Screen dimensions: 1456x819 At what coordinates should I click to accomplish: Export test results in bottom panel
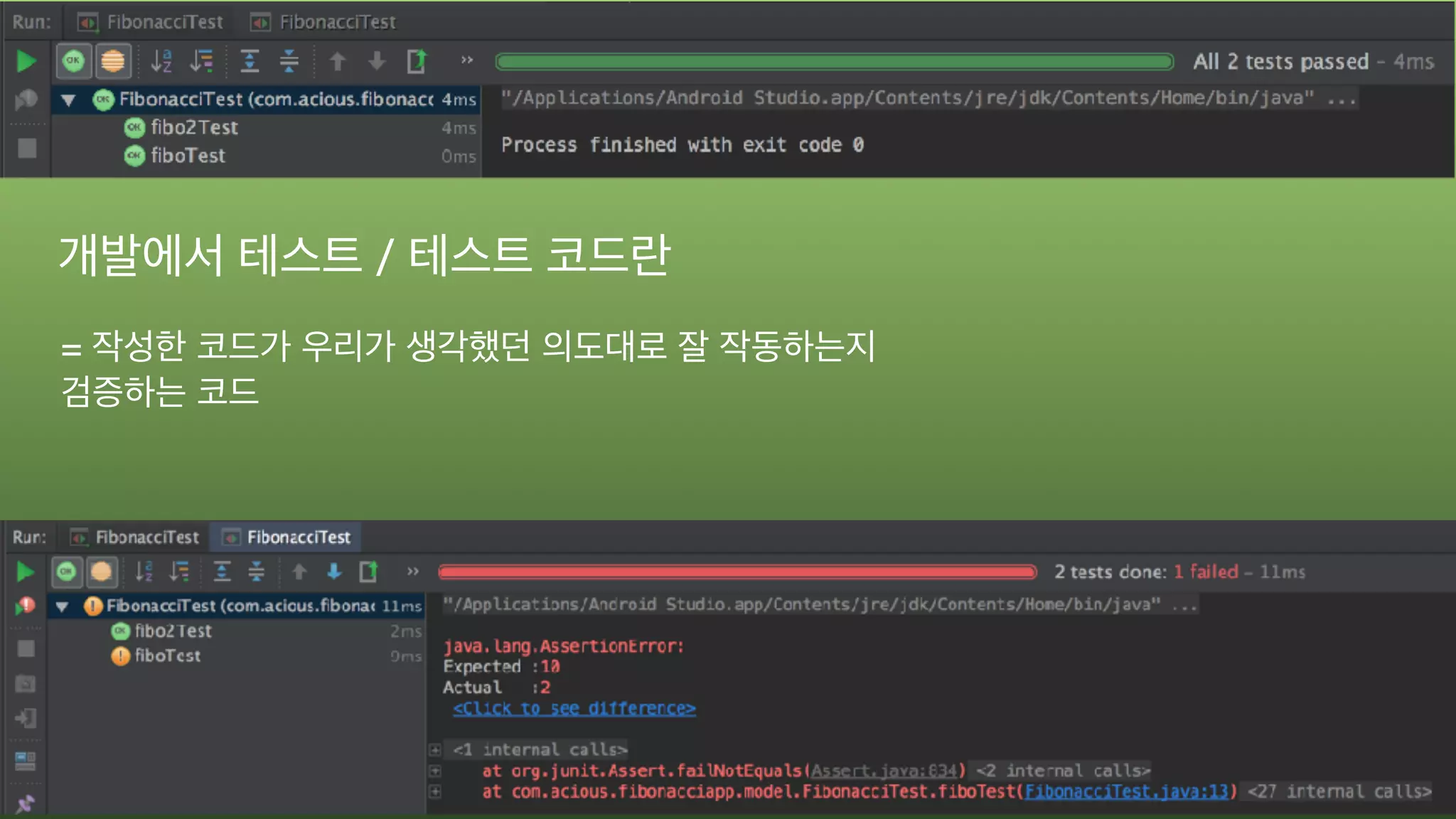click(x=368, y=572)
